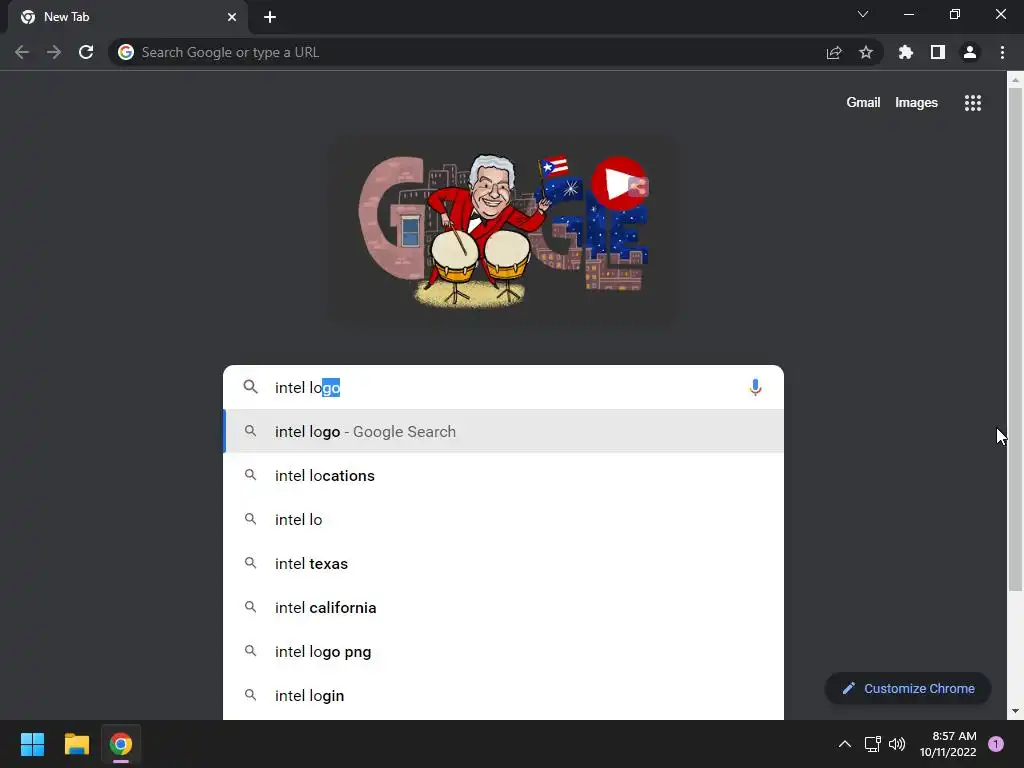Close the New Tab tab

point(232,17)
